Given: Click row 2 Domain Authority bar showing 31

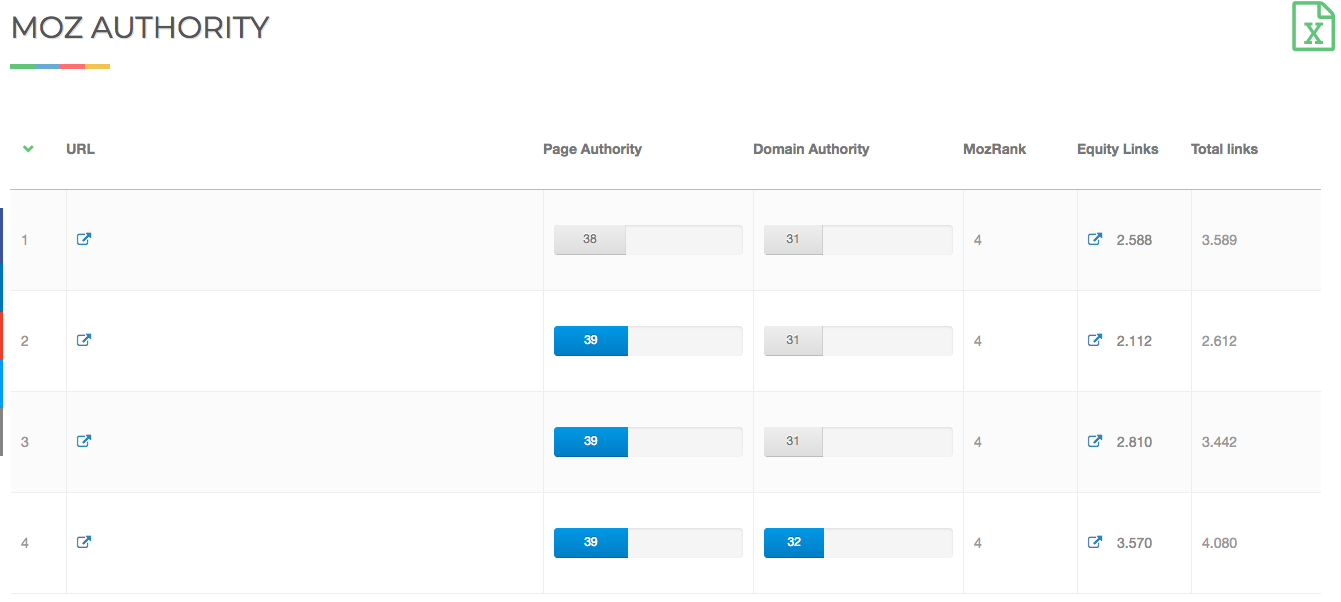Looking at the screenshot, I should (x=858, y=341).
